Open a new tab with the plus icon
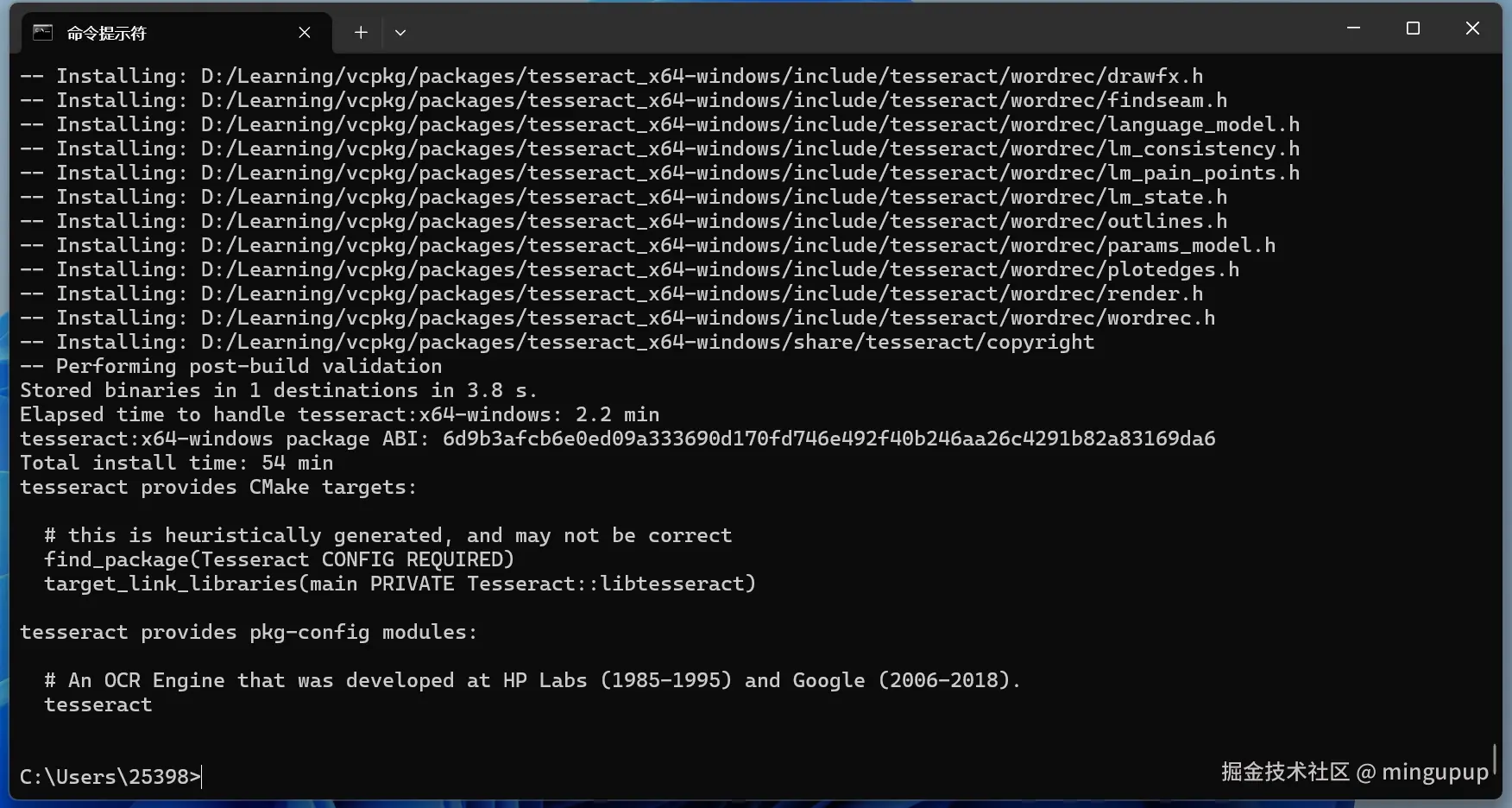The image size is (1512, 808). click(361, 33)
